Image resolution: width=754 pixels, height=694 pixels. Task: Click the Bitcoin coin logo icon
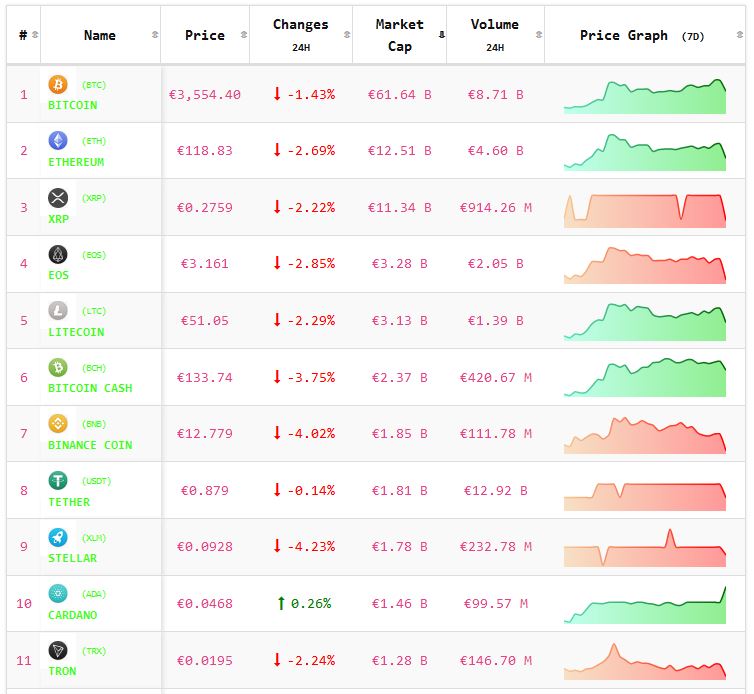point(58,85)
